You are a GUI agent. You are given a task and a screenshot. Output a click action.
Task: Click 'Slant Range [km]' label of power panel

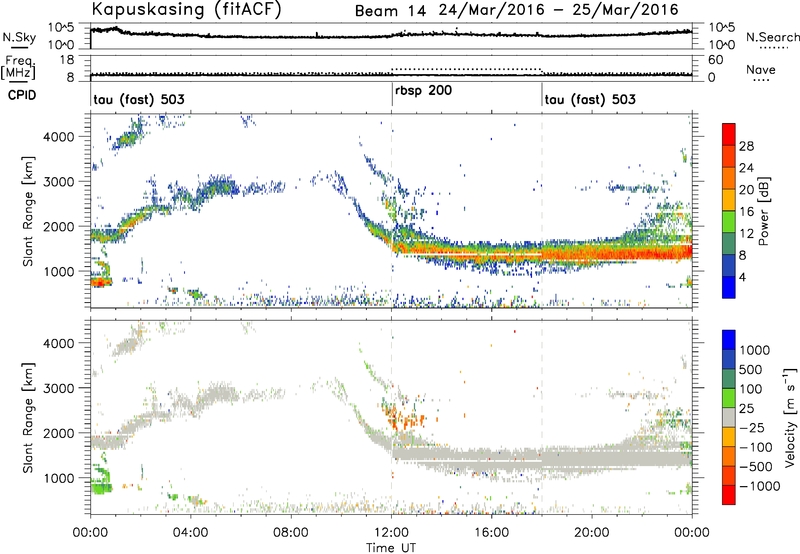pos(28,211)
